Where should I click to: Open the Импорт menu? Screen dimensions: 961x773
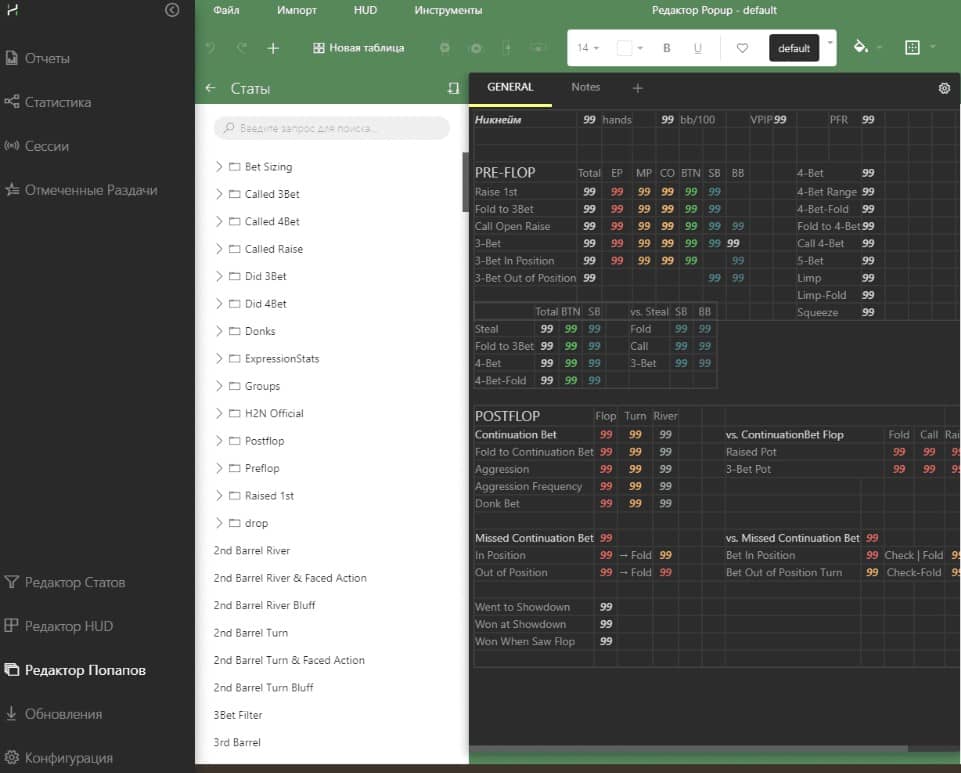[x=297, y=10]
